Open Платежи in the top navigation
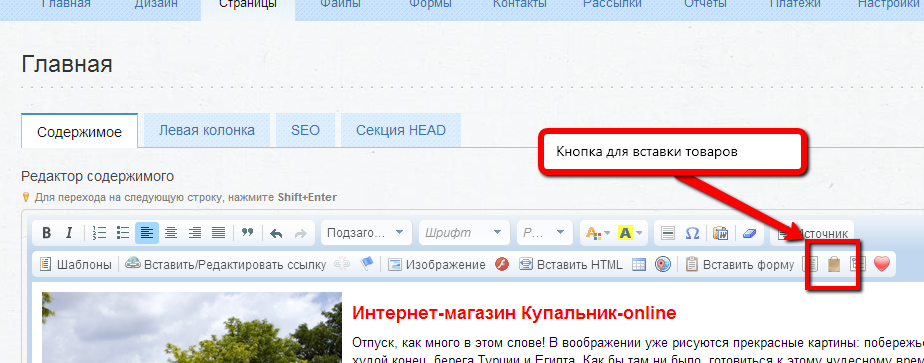 tap(794, 5)
